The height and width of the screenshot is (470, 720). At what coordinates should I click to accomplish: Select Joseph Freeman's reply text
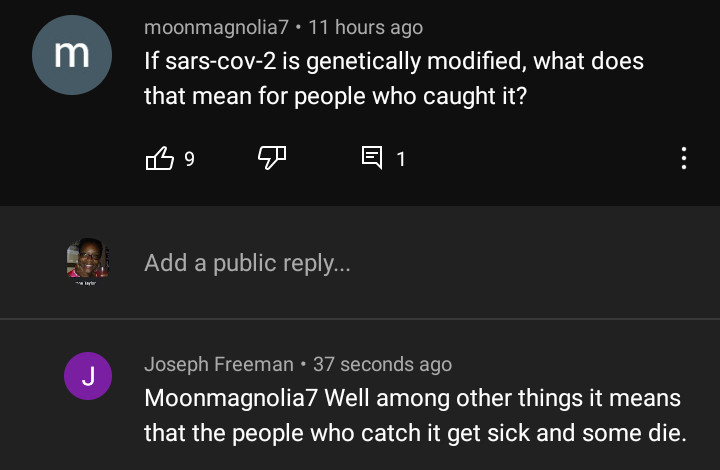pos(412,416)
